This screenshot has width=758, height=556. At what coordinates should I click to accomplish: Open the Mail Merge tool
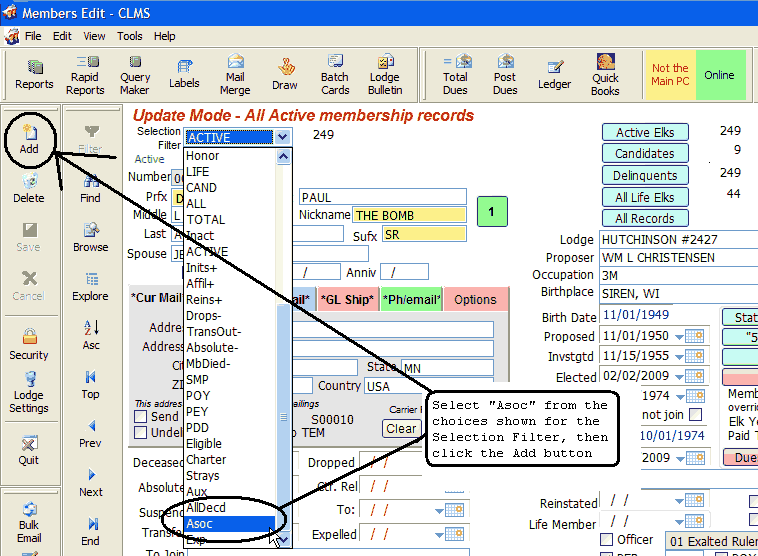point(235,75)
